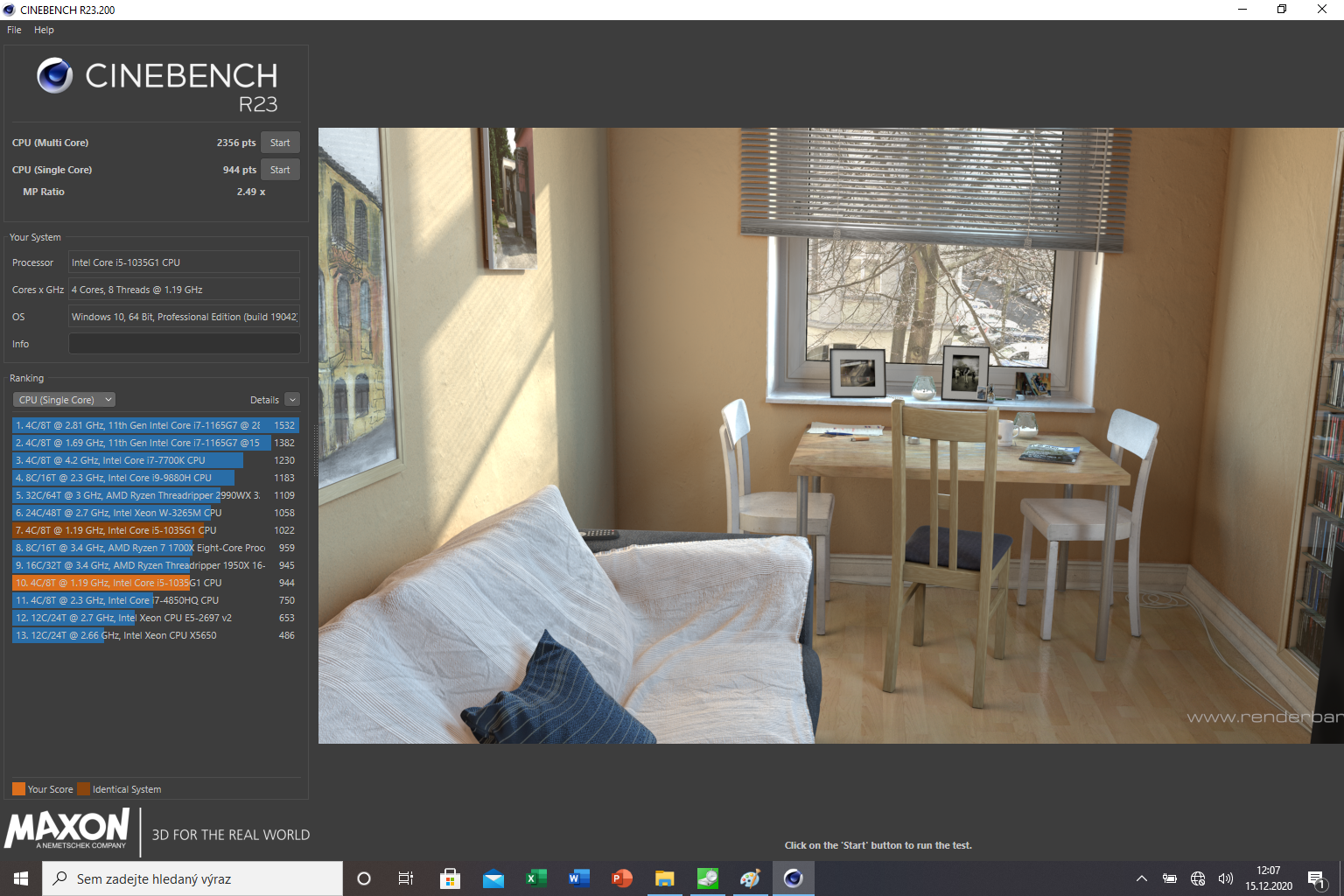Image resolution: width=1344 pixels, height=896 pixels.
Task: Open the Mail app from the taskbar
Action: pos(493,878)
